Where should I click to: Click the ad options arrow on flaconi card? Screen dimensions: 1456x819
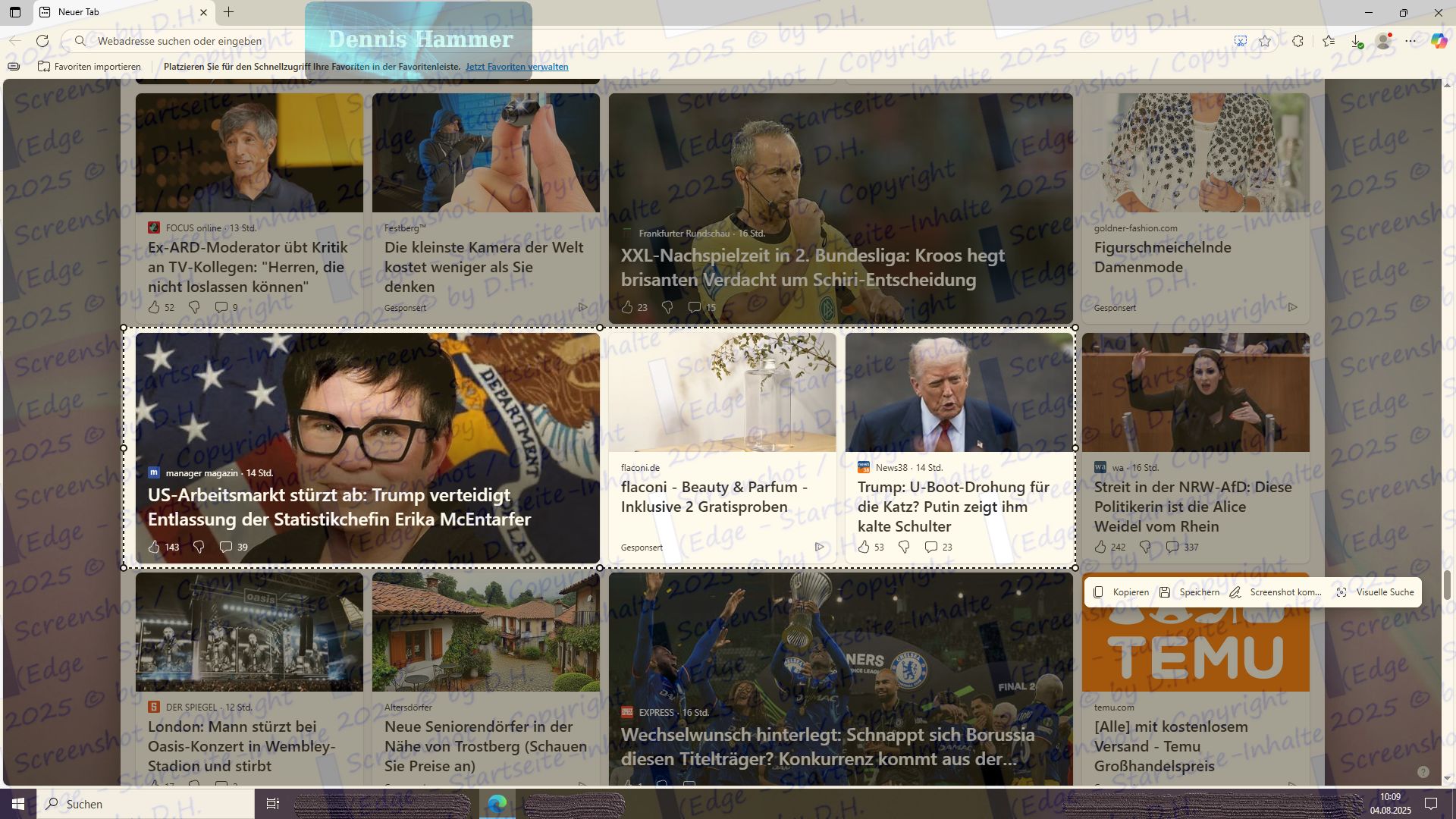coord(819,547)
